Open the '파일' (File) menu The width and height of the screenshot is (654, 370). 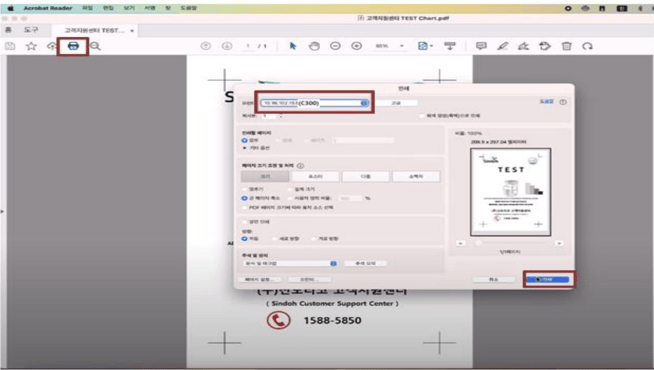click(87, 8)
